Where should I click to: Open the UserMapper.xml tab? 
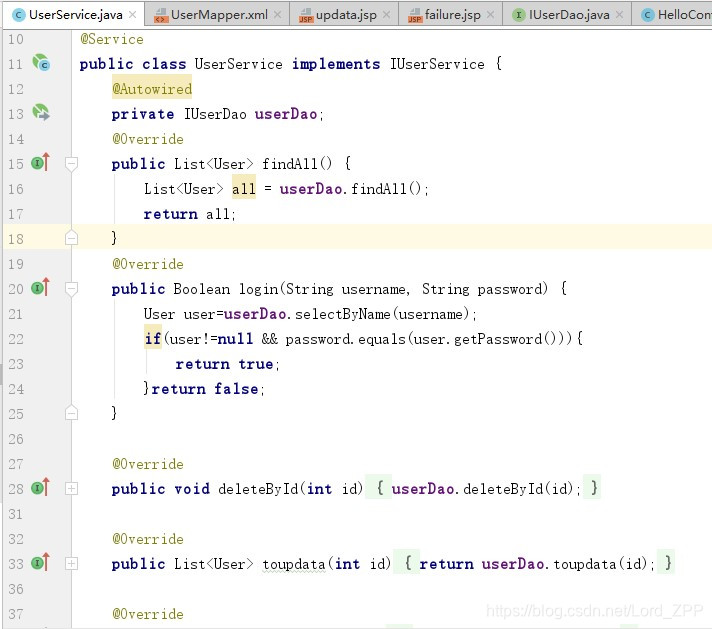click(217, 15)
